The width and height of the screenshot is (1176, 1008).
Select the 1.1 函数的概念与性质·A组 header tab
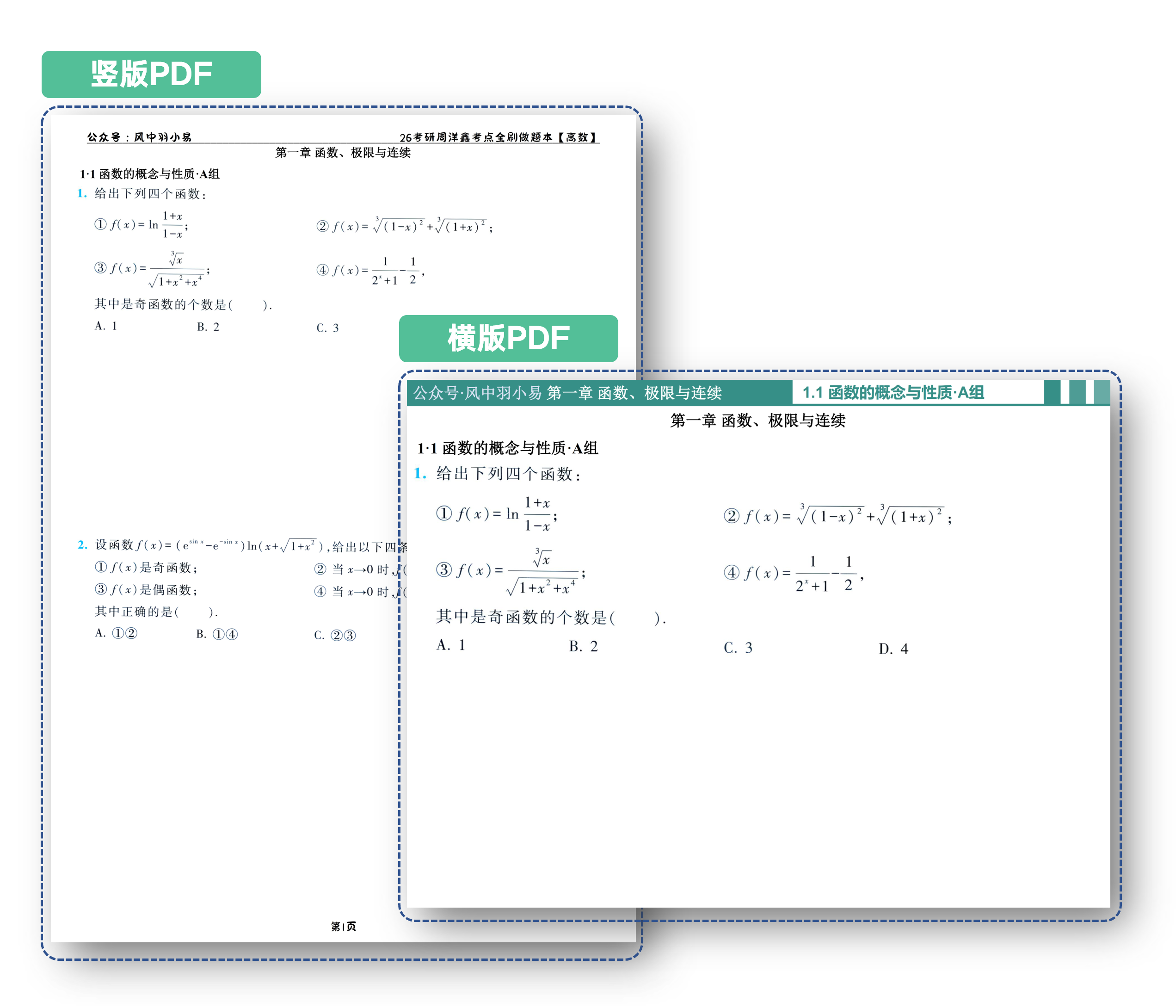coord(893,392)
